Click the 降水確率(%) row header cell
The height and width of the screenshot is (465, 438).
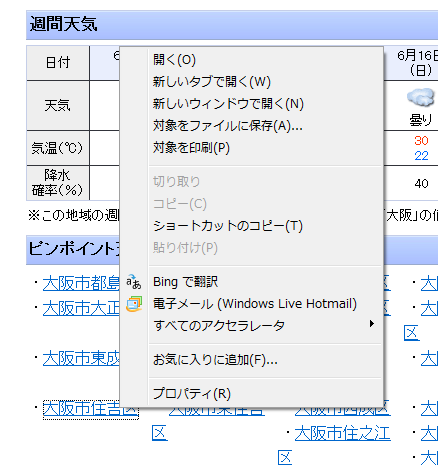click(58, 183)
